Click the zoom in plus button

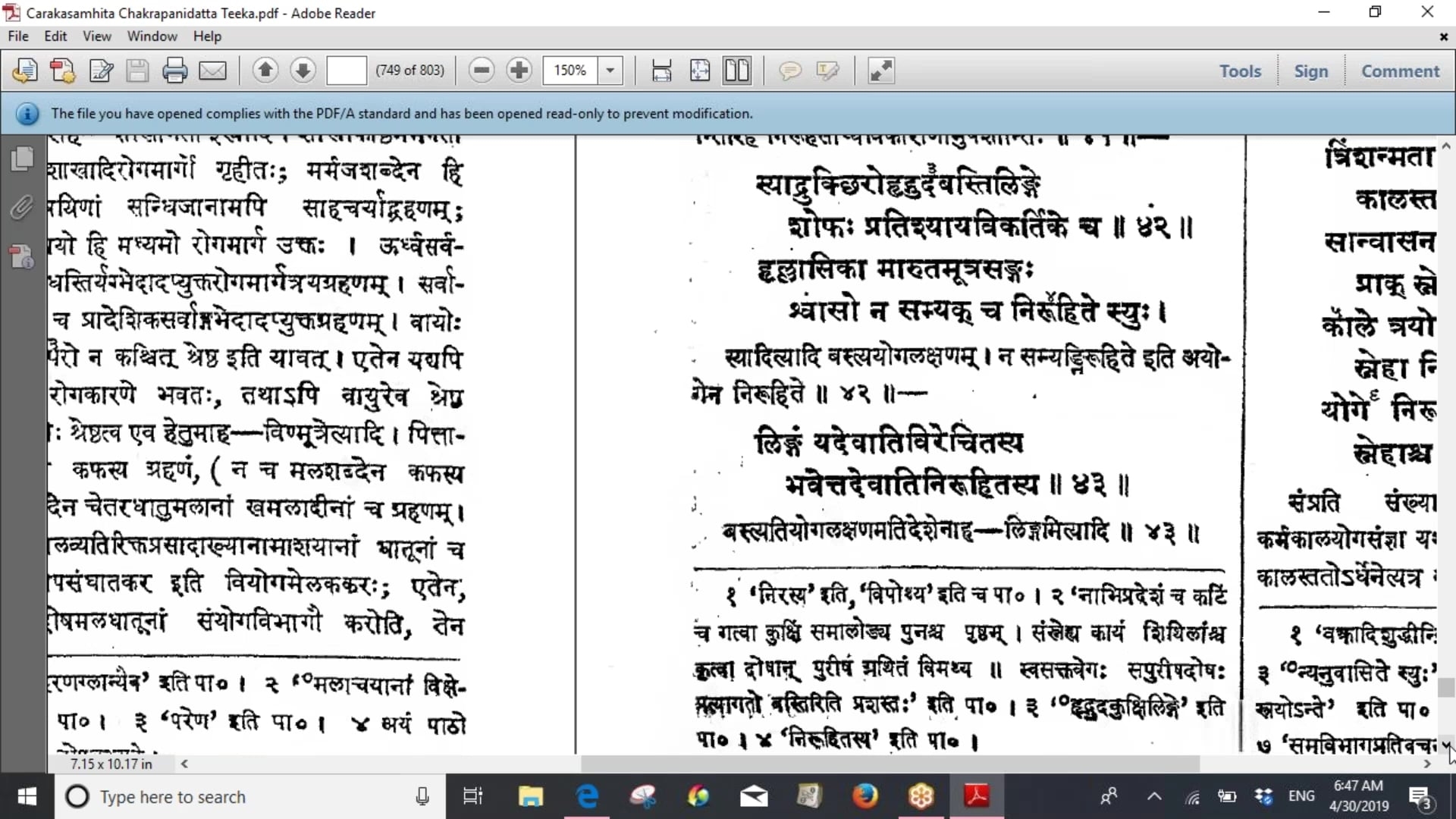[519, 71]
